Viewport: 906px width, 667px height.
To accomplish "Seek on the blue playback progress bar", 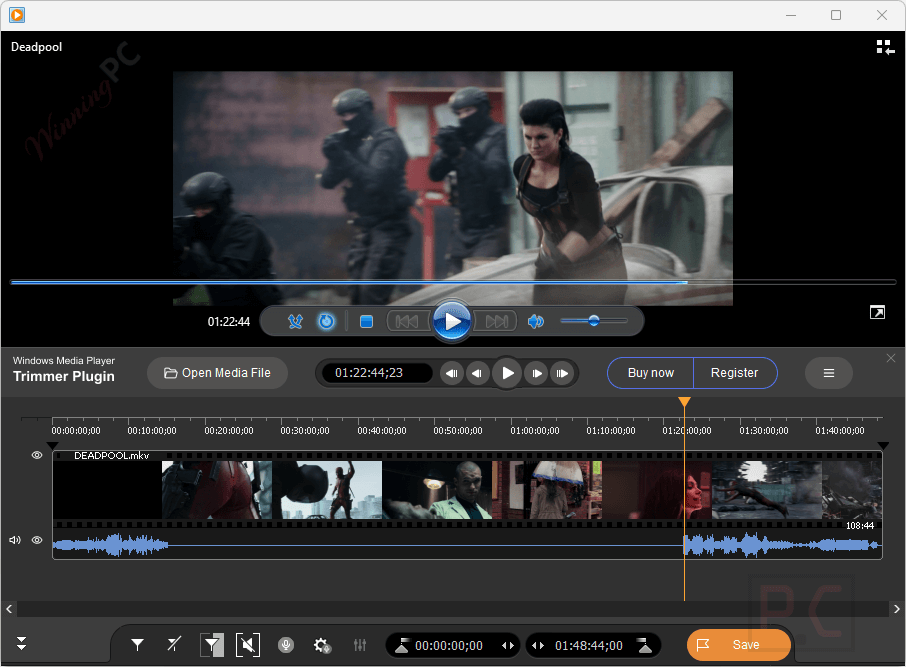I will tap(452, 283).
